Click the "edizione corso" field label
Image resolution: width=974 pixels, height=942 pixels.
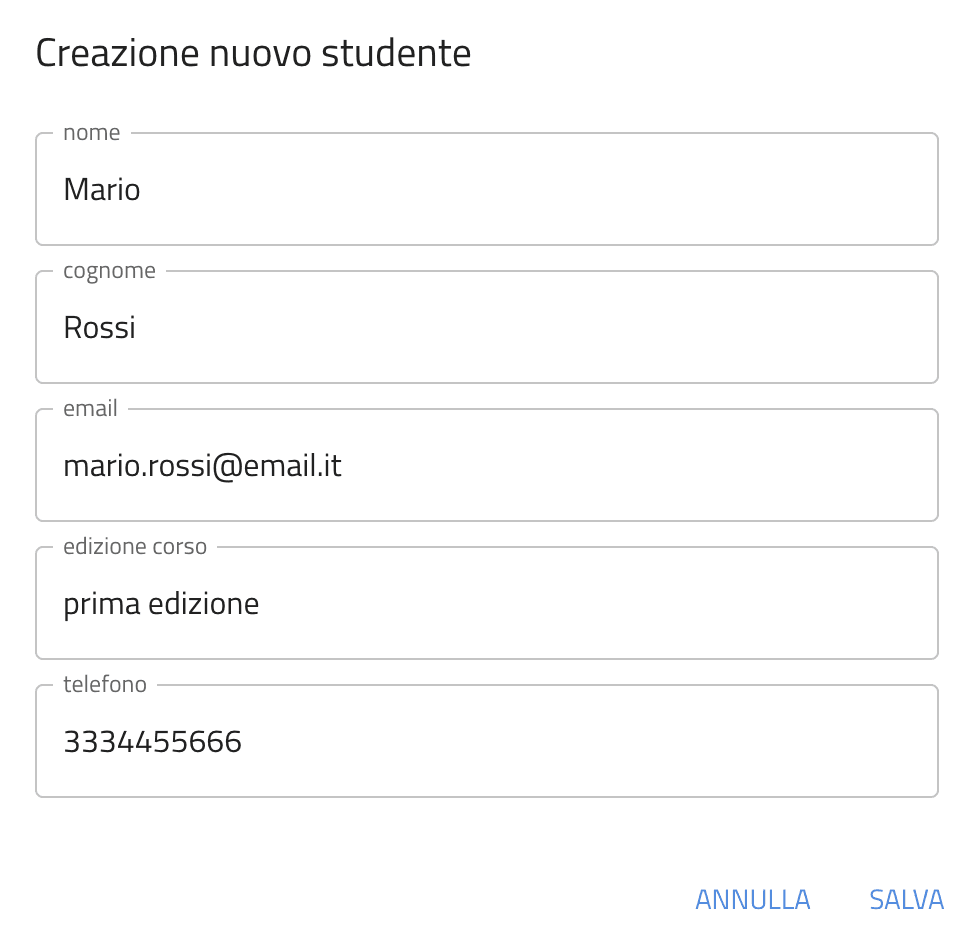click(x=135, y=547)
